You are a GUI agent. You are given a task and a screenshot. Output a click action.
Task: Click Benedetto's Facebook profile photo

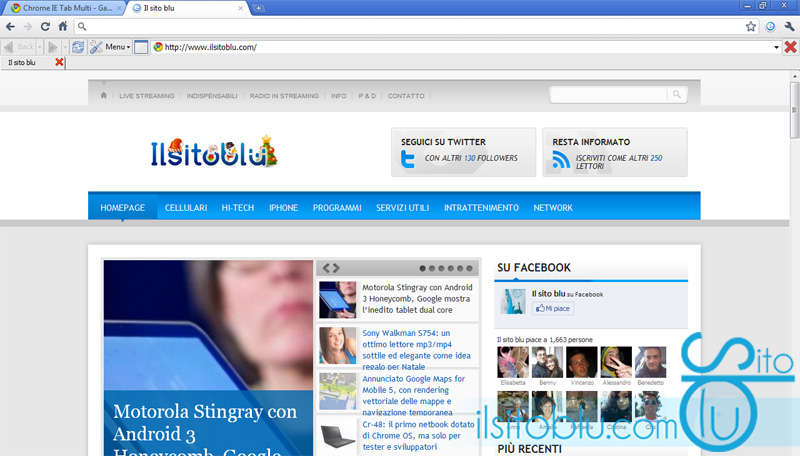click(x=651, y=362)
